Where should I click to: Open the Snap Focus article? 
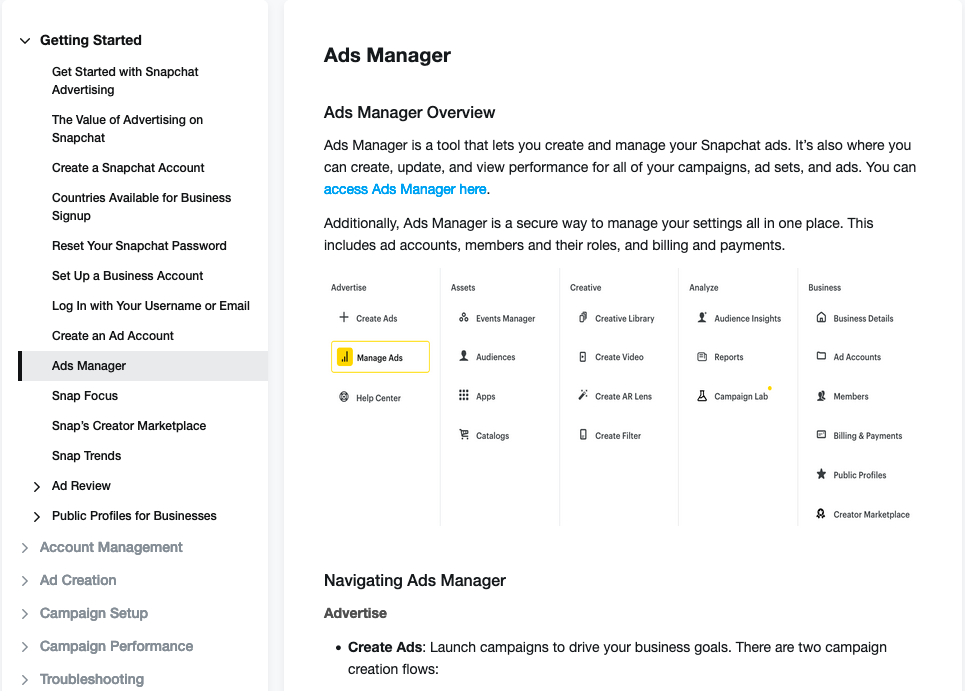coord(85,396)
